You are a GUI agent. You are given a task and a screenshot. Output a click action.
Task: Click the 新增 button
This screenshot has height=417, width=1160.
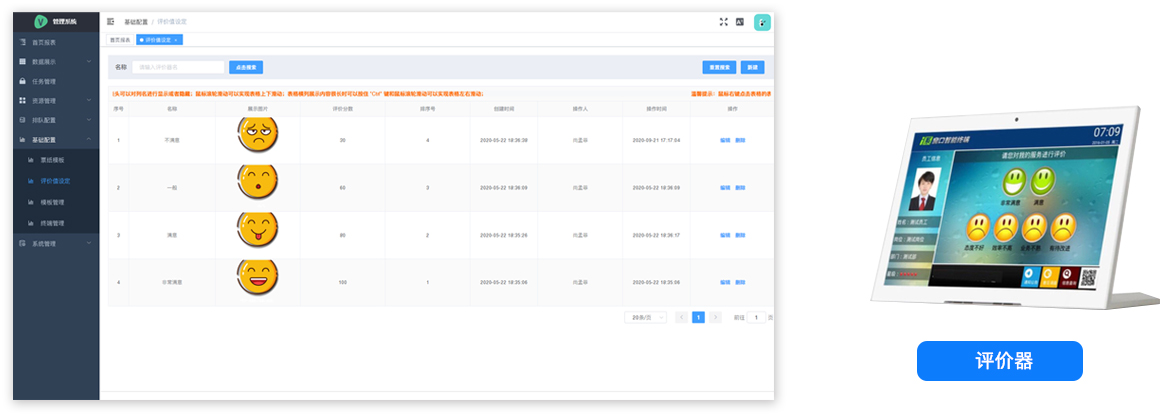[x=752, y=67]
